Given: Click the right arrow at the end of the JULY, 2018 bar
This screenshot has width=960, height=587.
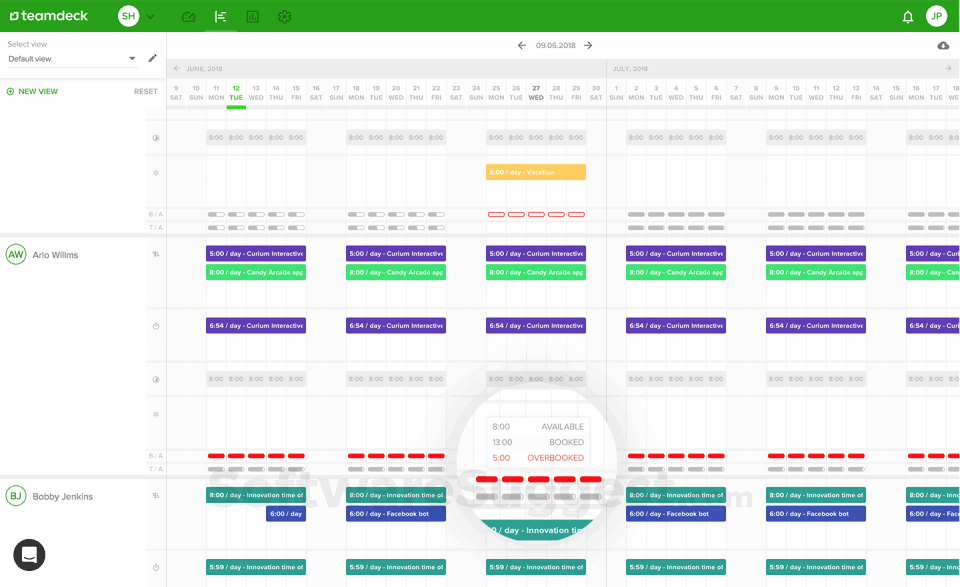Looking at the screenshot, I should coord(948,69).
